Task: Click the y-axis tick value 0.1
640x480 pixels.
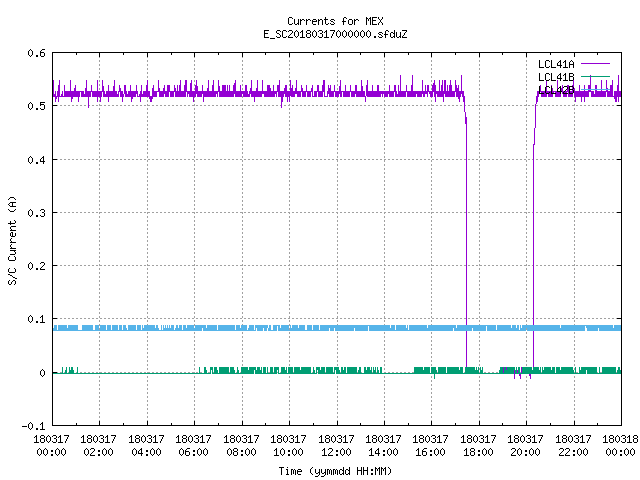Action: coord(36,319)
